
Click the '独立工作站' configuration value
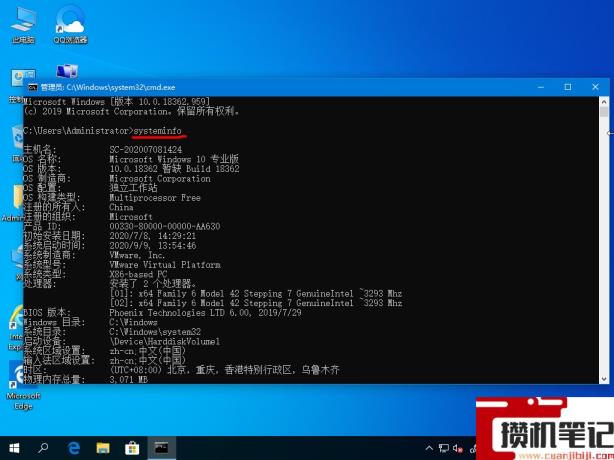(133, 188)
